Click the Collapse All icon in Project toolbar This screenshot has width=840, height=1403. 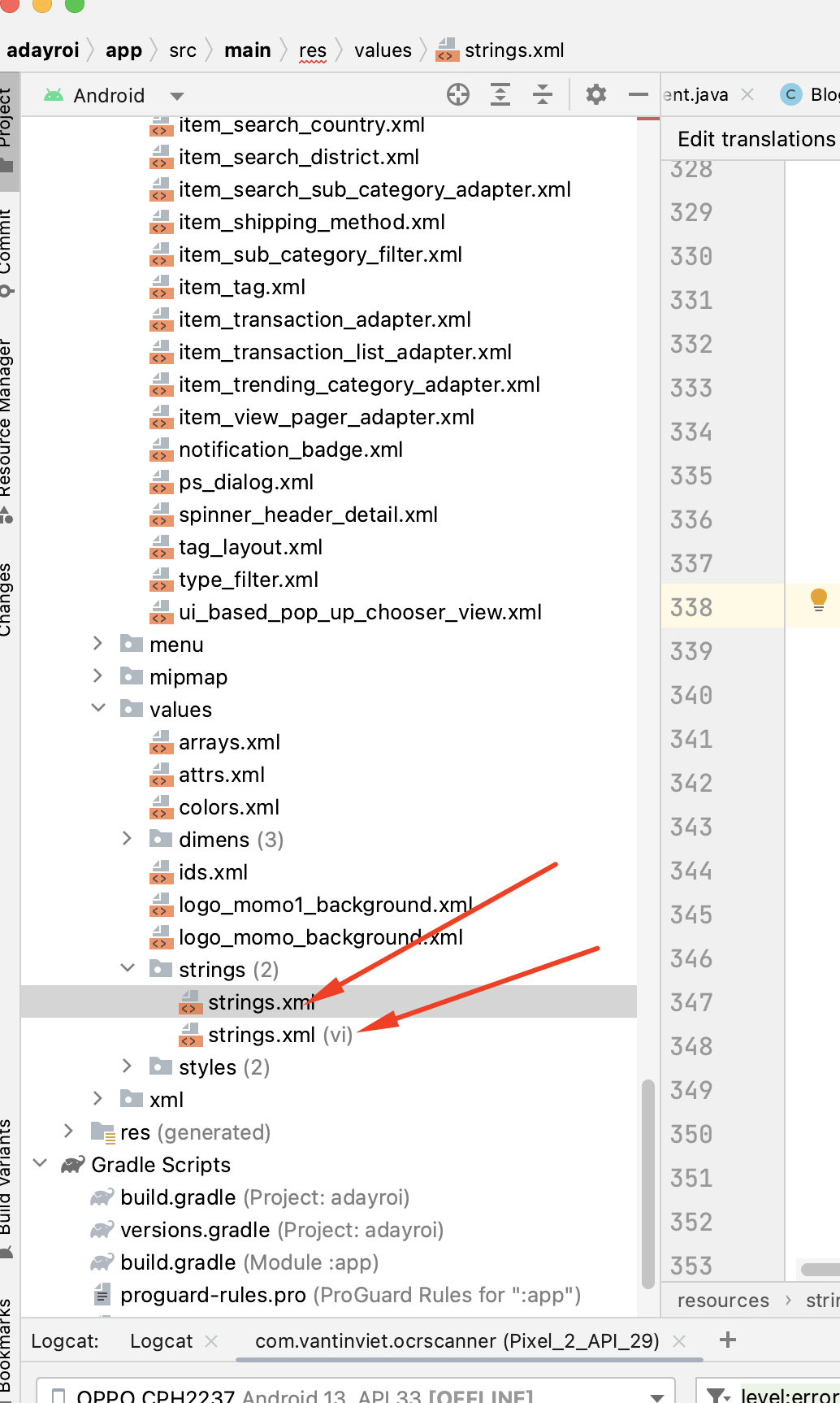coord(543,95)
